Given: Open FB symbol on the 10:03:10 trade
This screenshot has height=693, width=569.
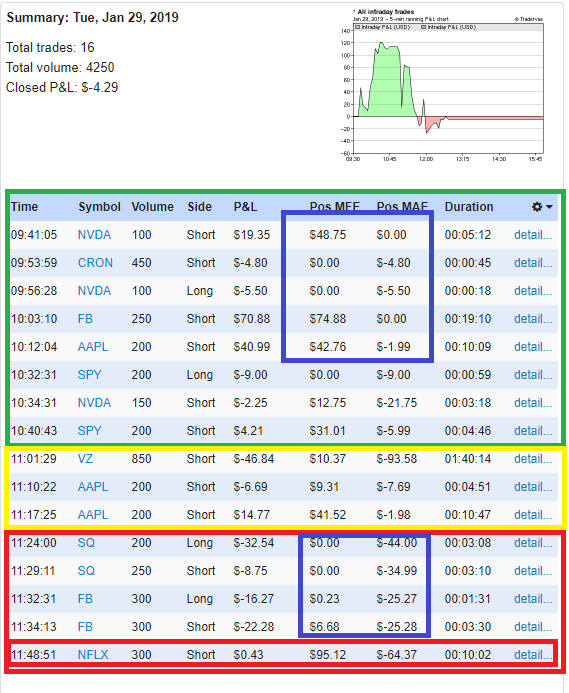Looking at the screenshot, I should coord(85,319).
